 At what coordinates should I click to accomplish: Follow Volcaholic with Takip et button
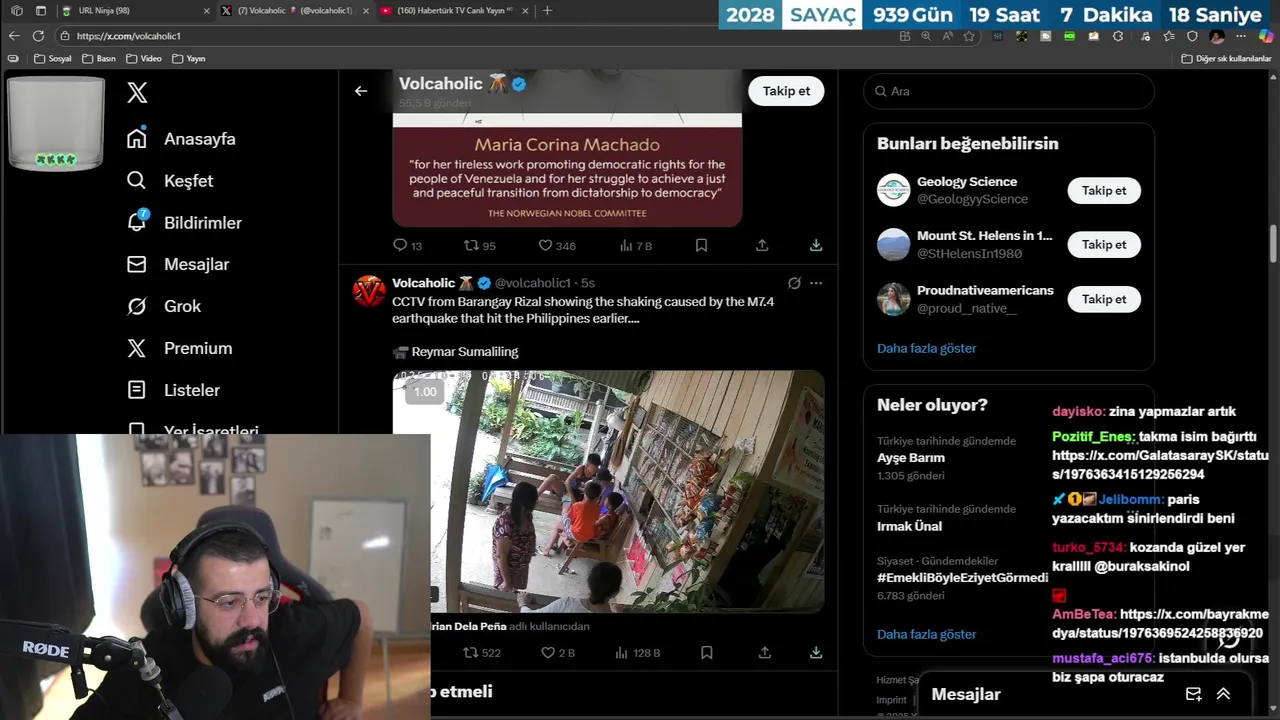point(786,91)
